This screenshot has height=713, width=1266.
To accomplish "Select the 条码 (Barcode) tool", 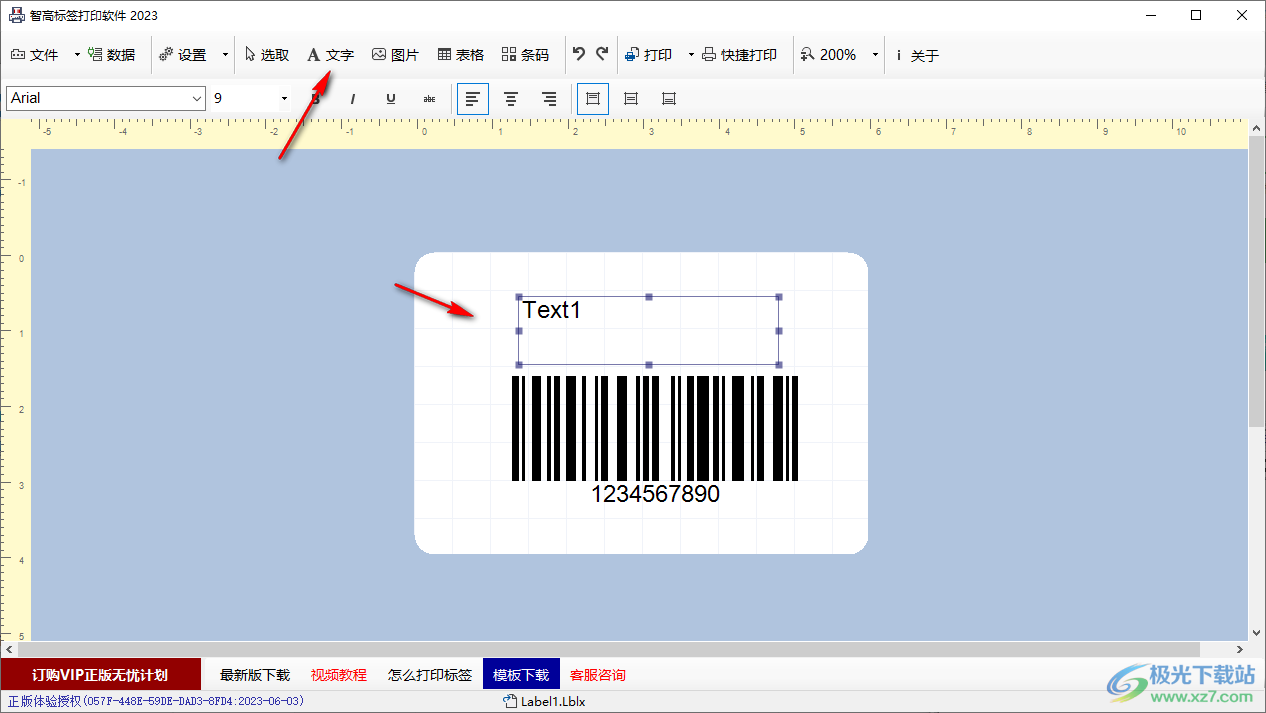I will tap(526, 55).
